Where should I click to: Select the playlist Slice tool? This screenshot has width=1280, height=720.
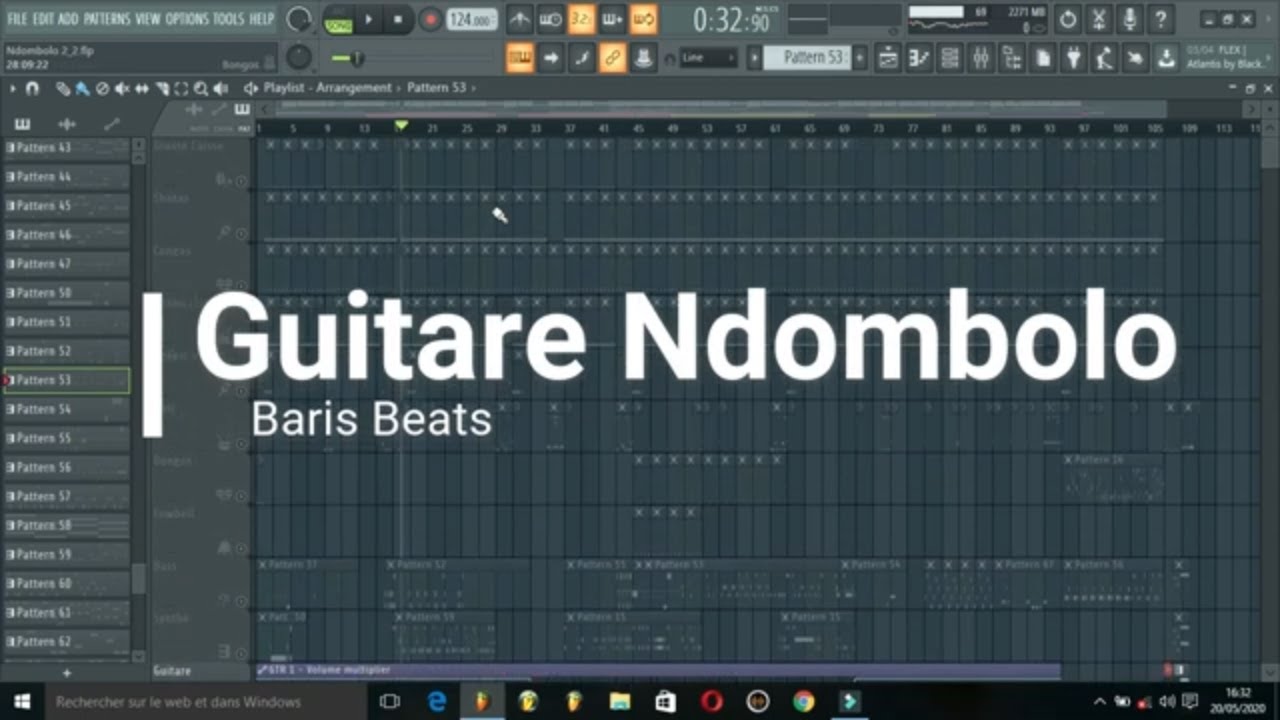(x=162, y=88)
